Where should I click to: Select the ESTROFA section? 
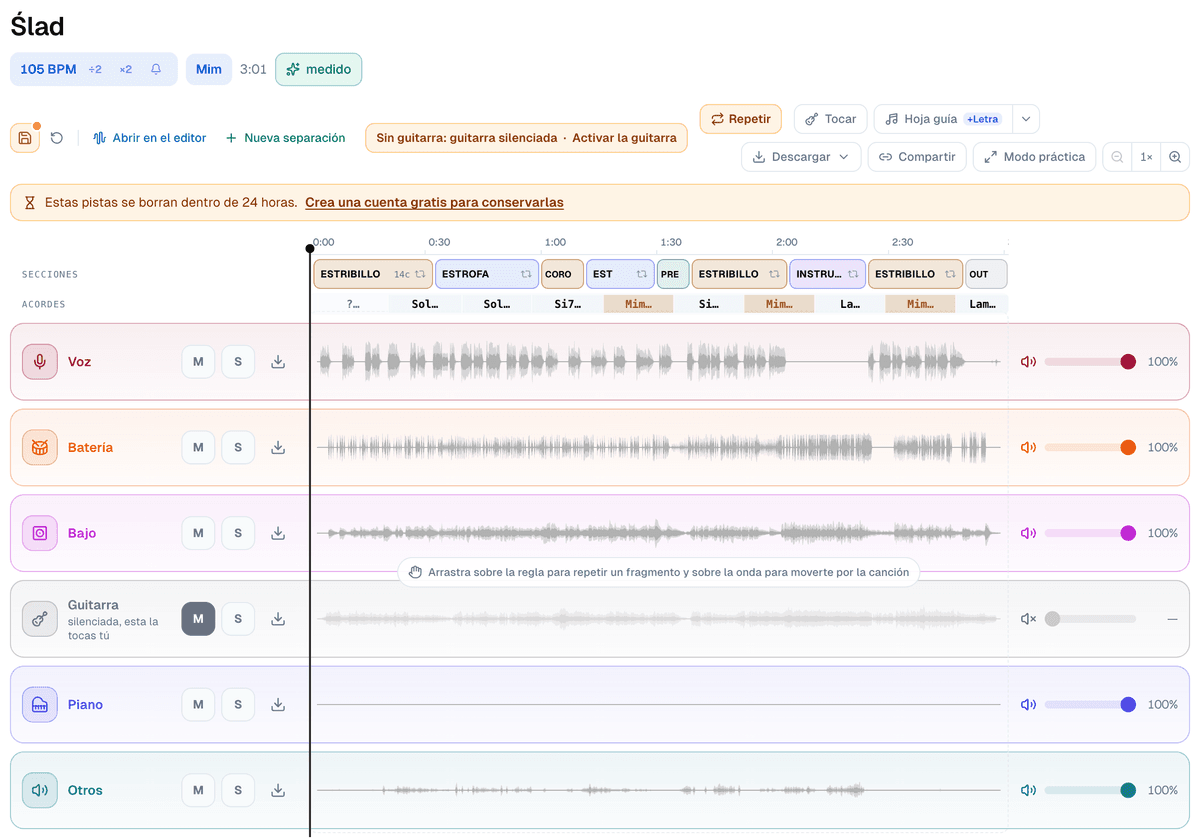click(487, 274)
